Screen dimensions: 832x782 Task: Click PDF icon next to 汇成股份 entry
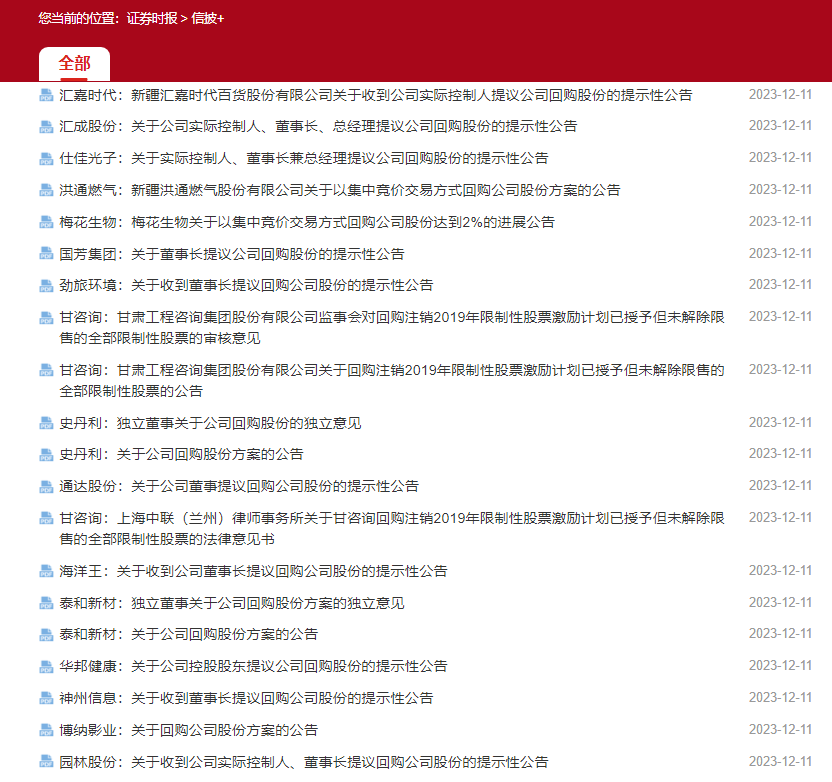(x=46, y=127)
